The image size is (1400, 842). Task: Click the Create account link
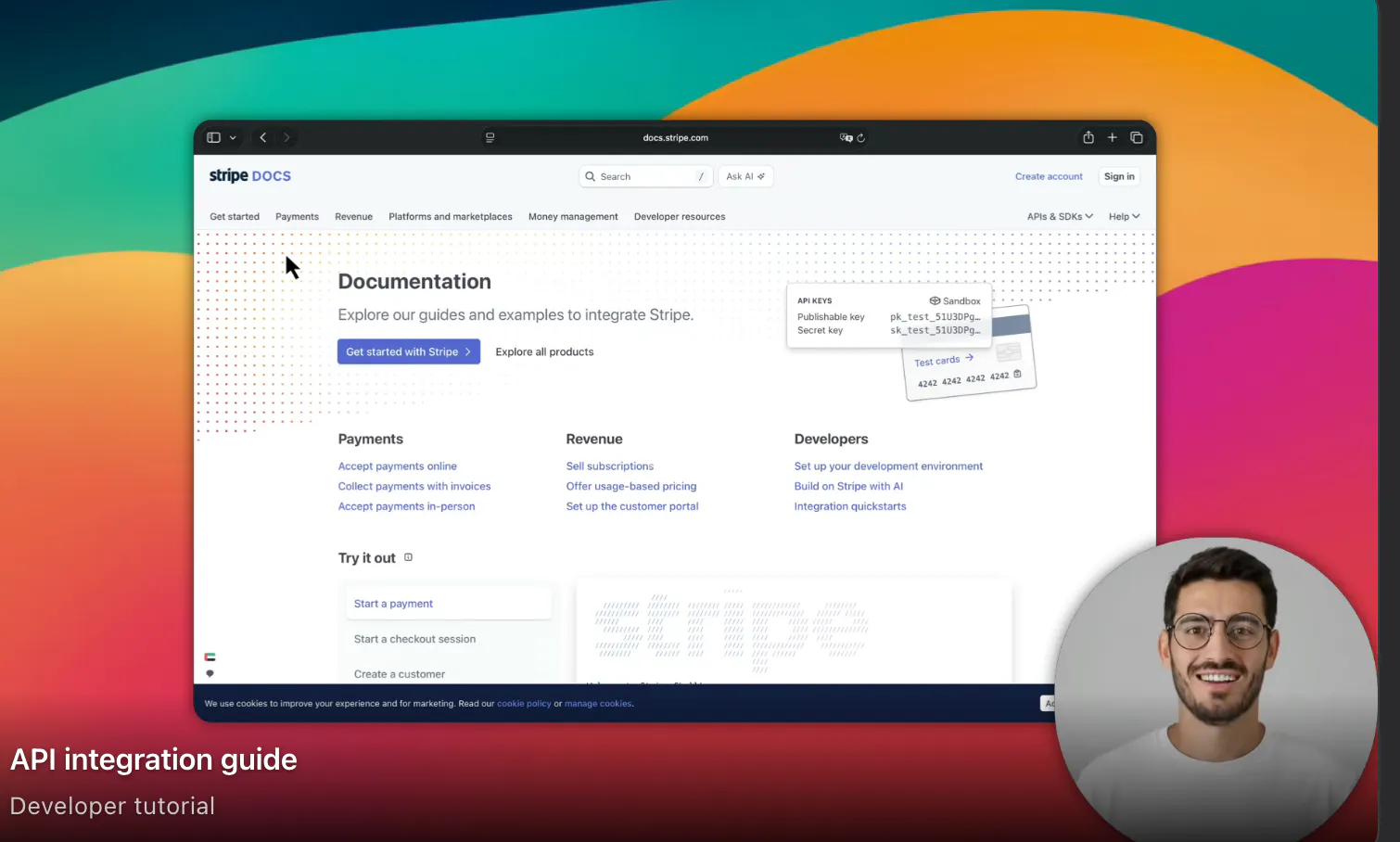pyautogui.click(x=1049, y=176)
